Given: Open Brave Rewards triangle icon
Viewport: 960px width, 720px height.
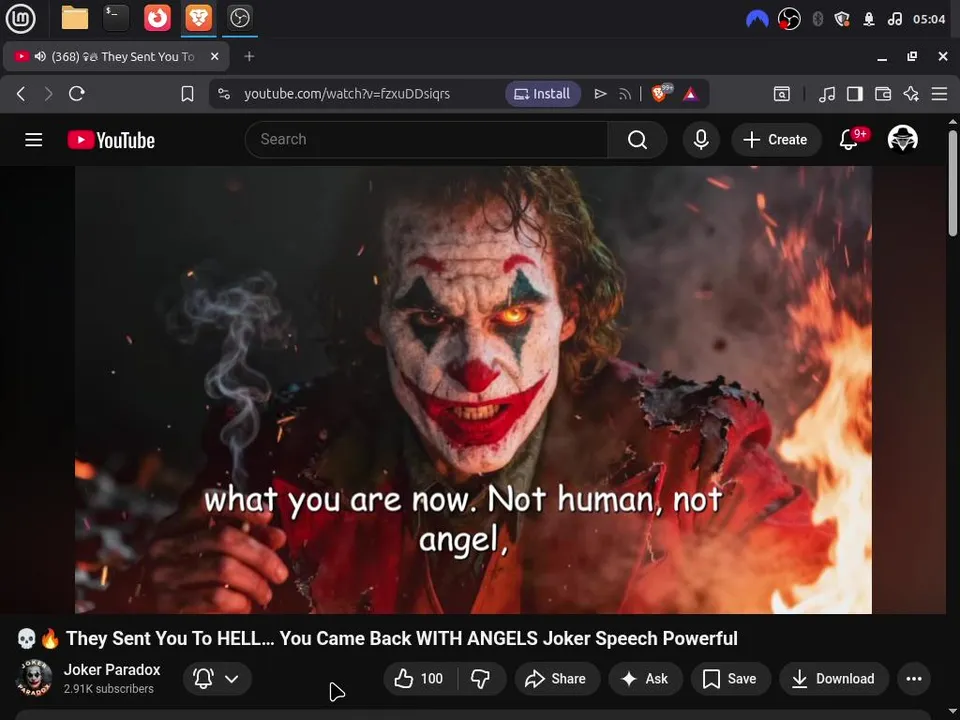Looking at the screenshot, I should point(691,94).
